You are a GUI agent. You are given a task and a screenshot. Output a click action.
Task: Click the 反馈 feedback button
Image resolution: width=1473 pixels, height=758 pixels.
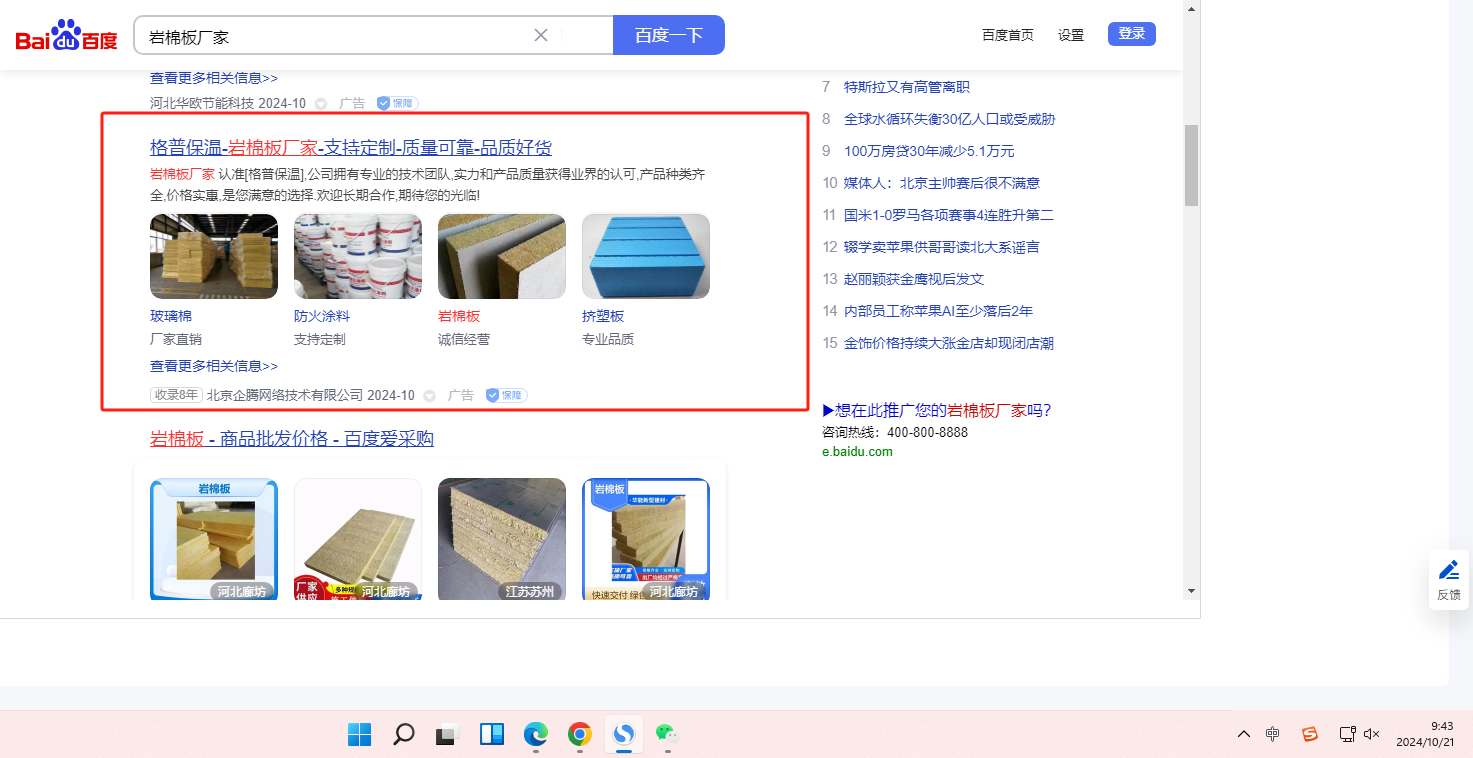click(1448, 580)
